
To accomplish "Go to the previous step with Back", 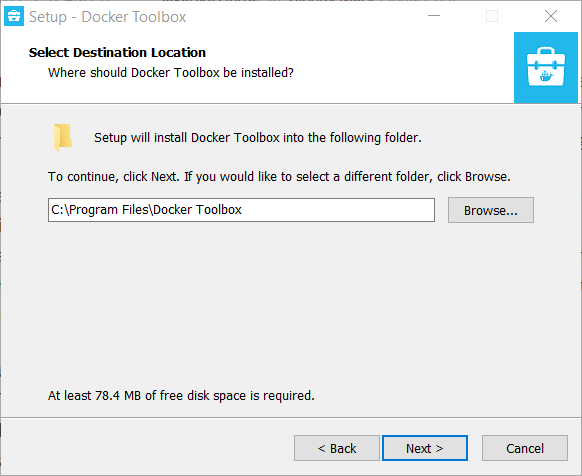I will 337,448.
